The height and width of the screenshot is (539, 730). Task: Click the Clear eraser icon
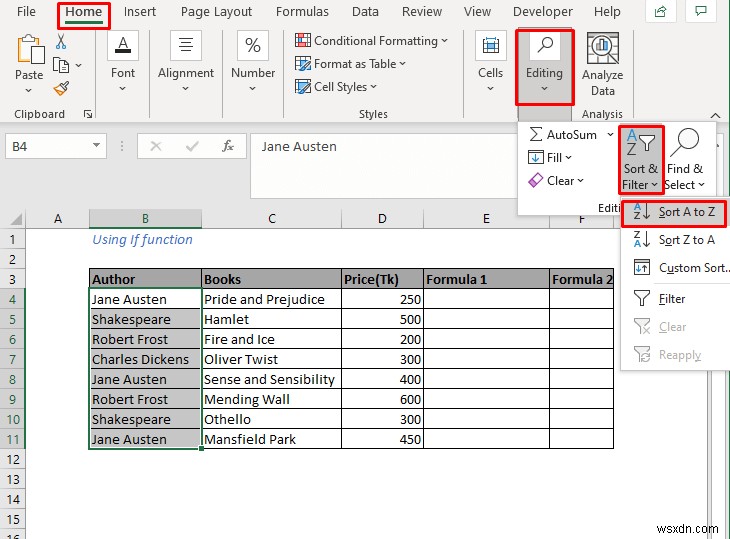(x=535, y=180)
